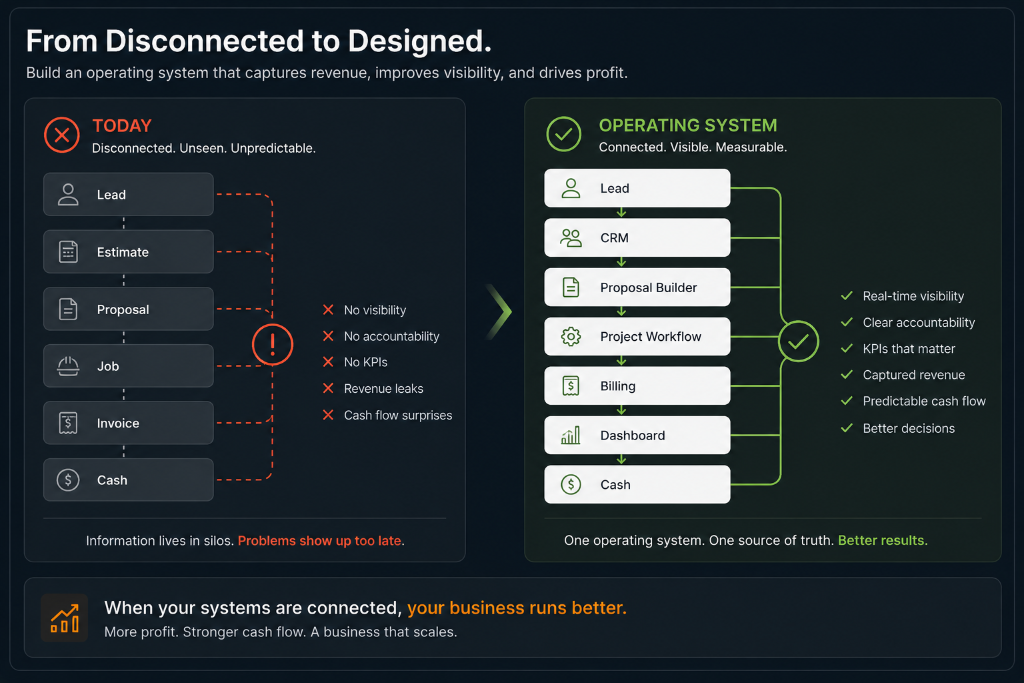Screen dimensions: 1024x683
Task: Click the person icon in the TODAY Lead card
Action: click(68, 195)
